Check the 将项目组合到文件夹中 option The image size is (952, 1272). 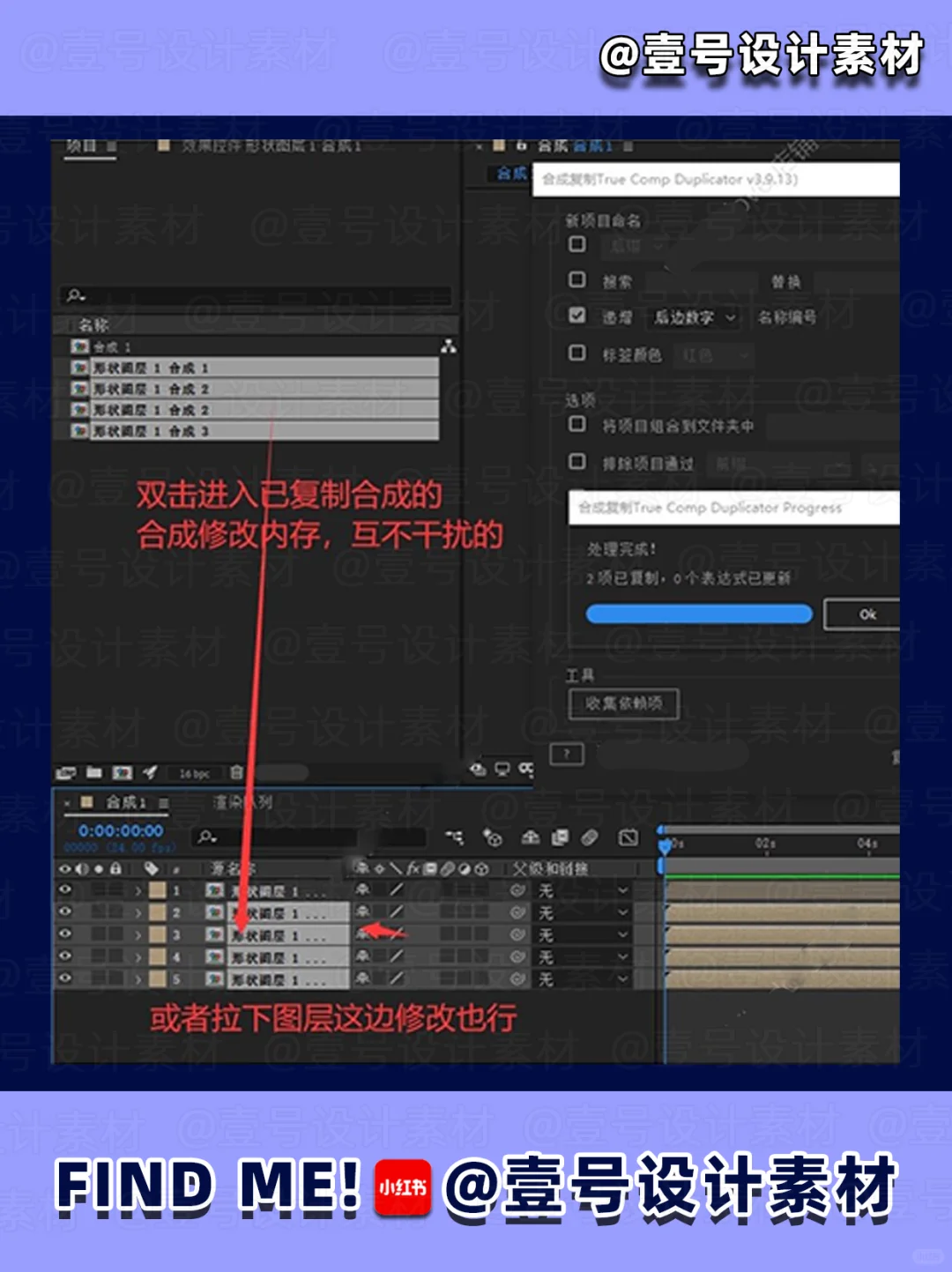coord(577,425)
